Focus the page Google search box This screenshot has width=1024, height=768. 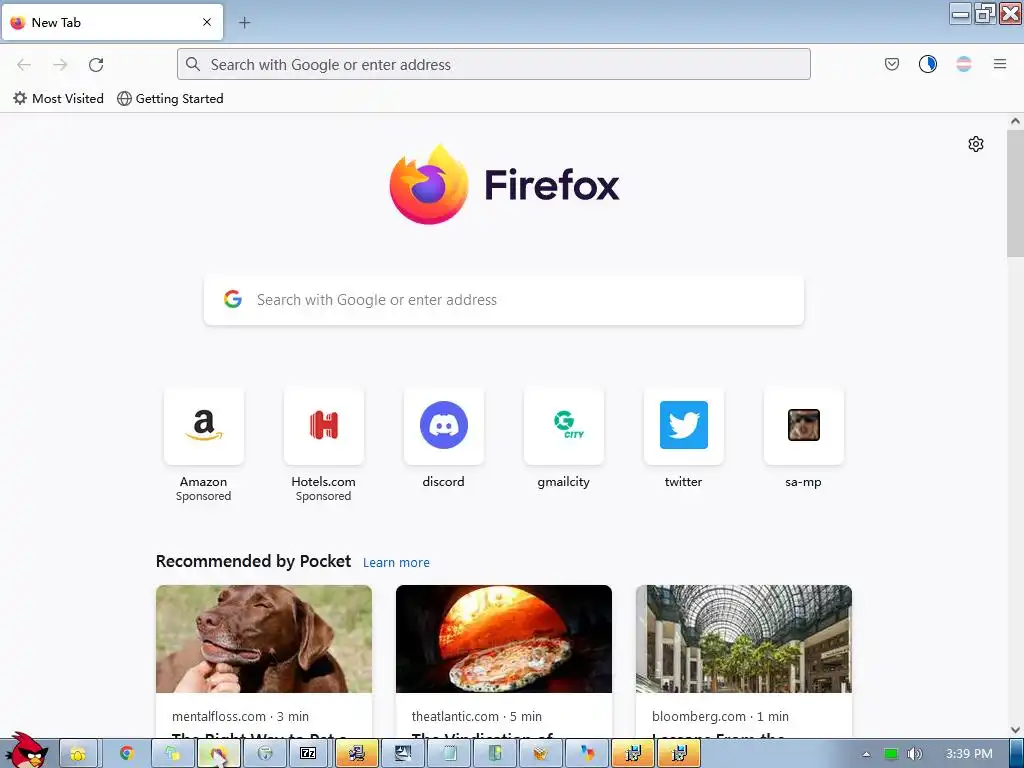coord(504,300)
